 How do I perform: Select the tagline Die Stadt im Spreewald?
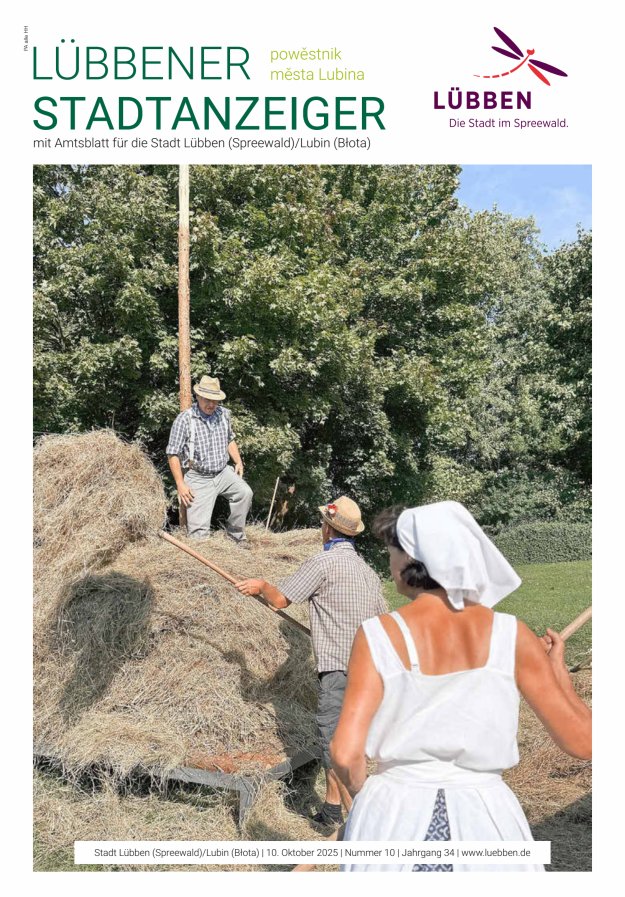click(508, 123)
